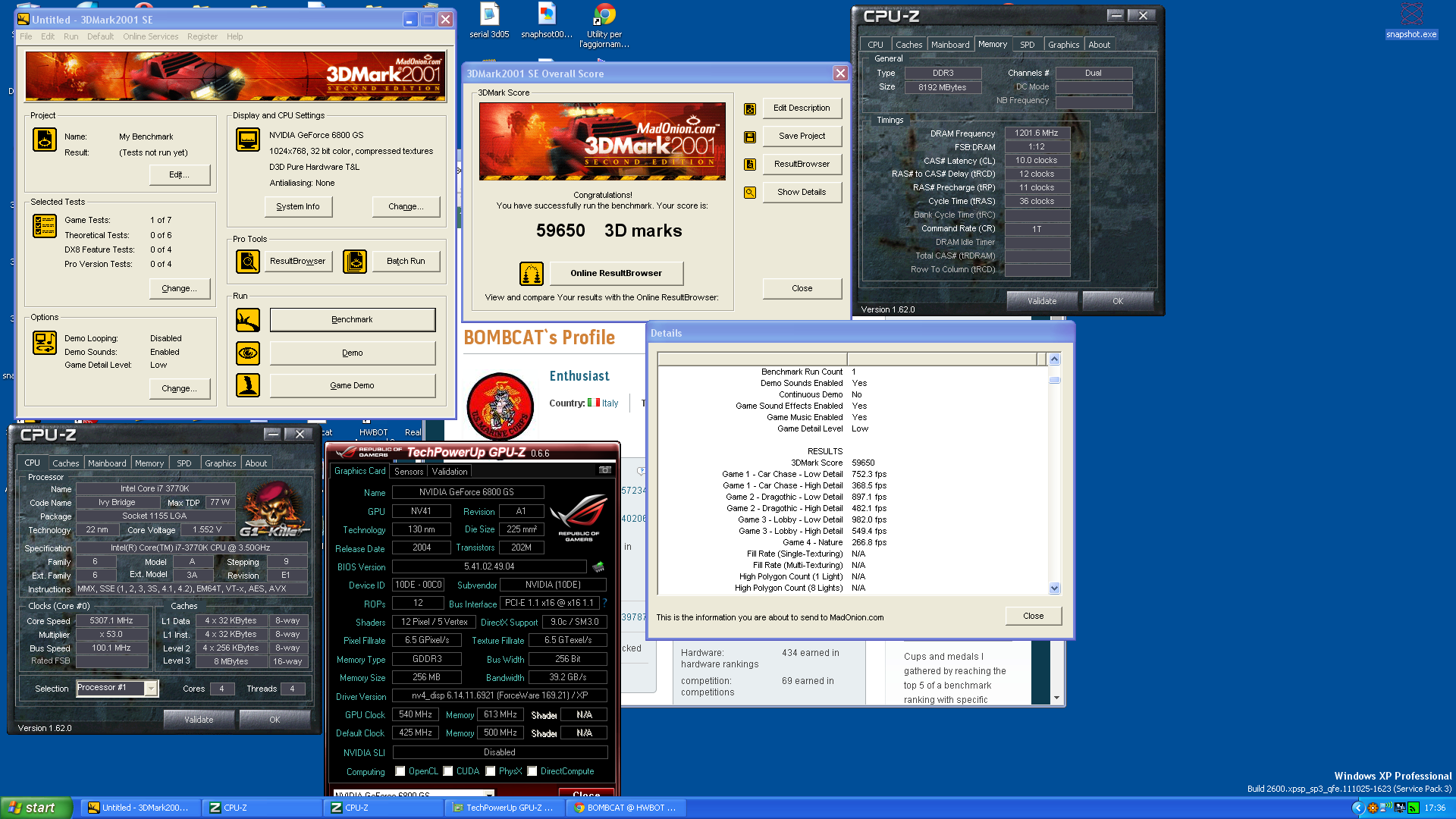
Task: Toggle the OpenCL checkbox in GPU-Z
Action: point(400,771)
